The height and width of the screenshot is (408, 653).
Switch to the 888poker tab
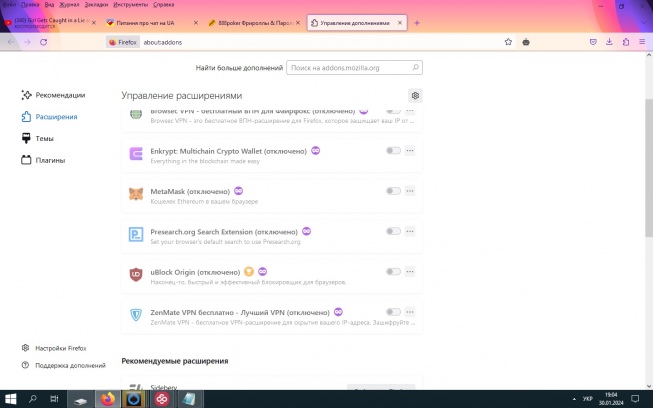[253, 23]
